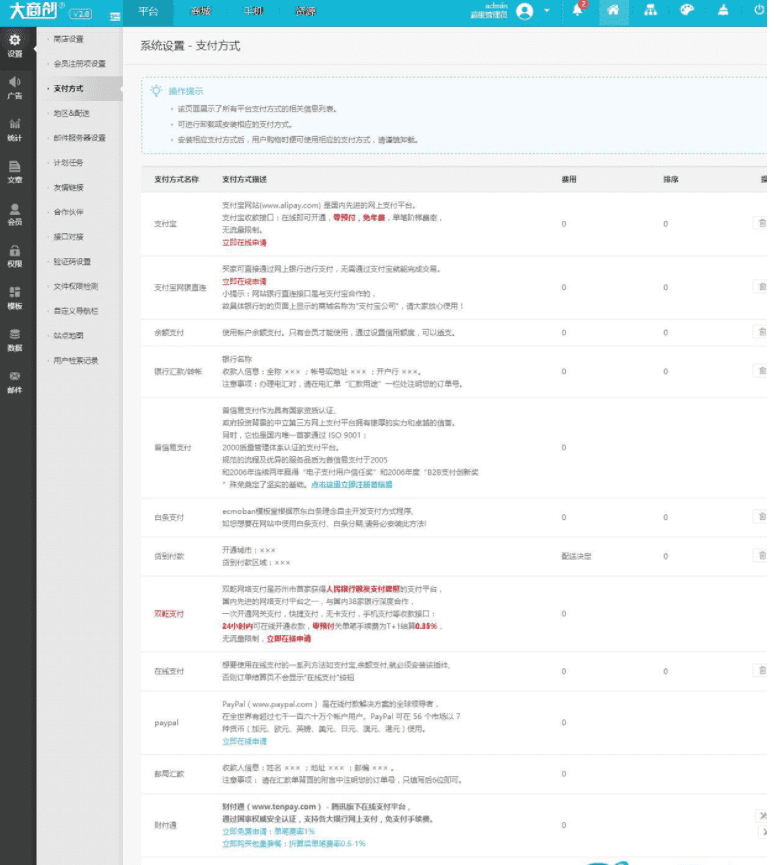
Task: Switch to the 手机 top tab
Action: coord(253,12)
